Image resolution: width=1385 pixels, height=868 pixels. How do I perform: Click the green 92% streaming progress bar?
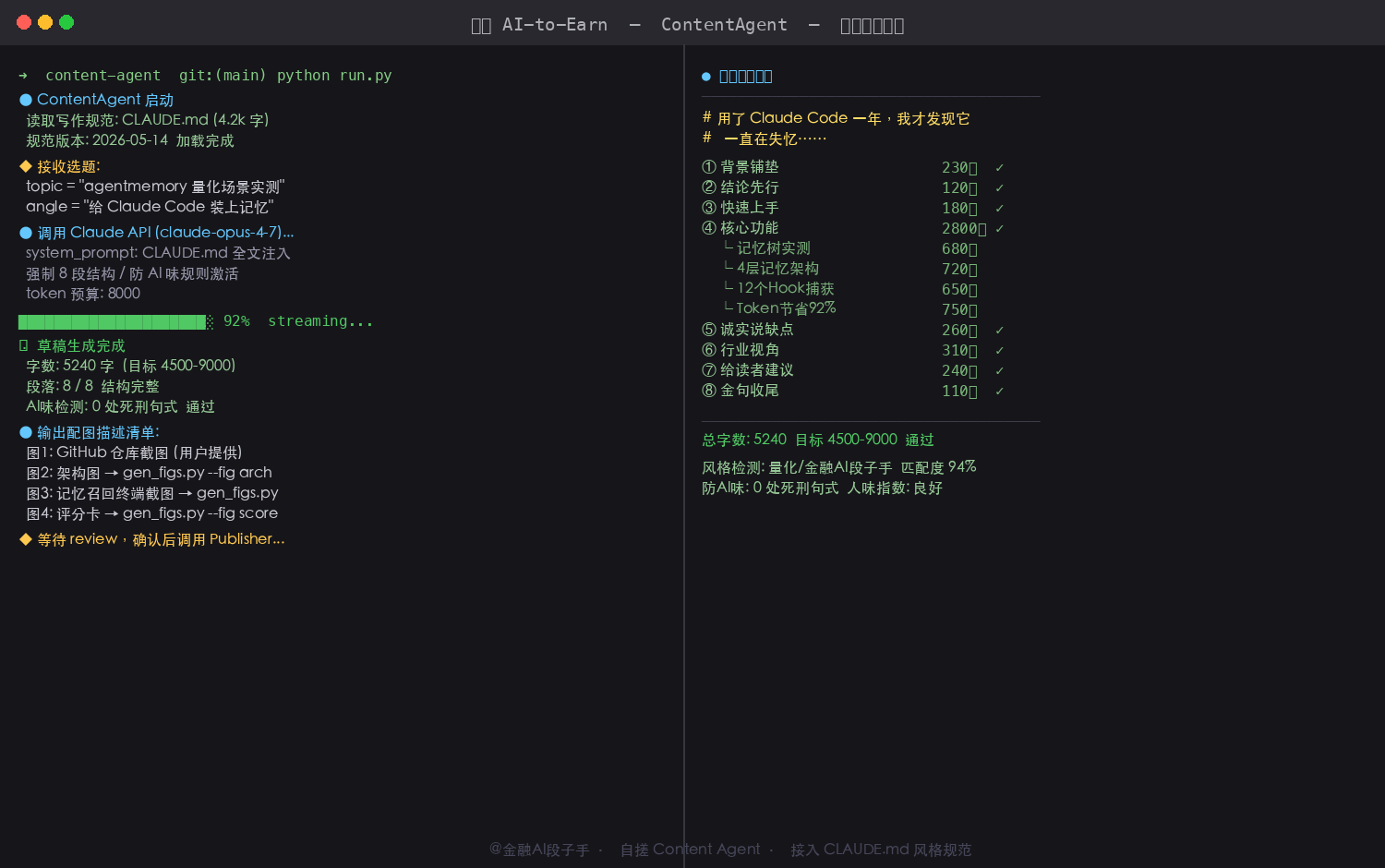tap(115, 321)
